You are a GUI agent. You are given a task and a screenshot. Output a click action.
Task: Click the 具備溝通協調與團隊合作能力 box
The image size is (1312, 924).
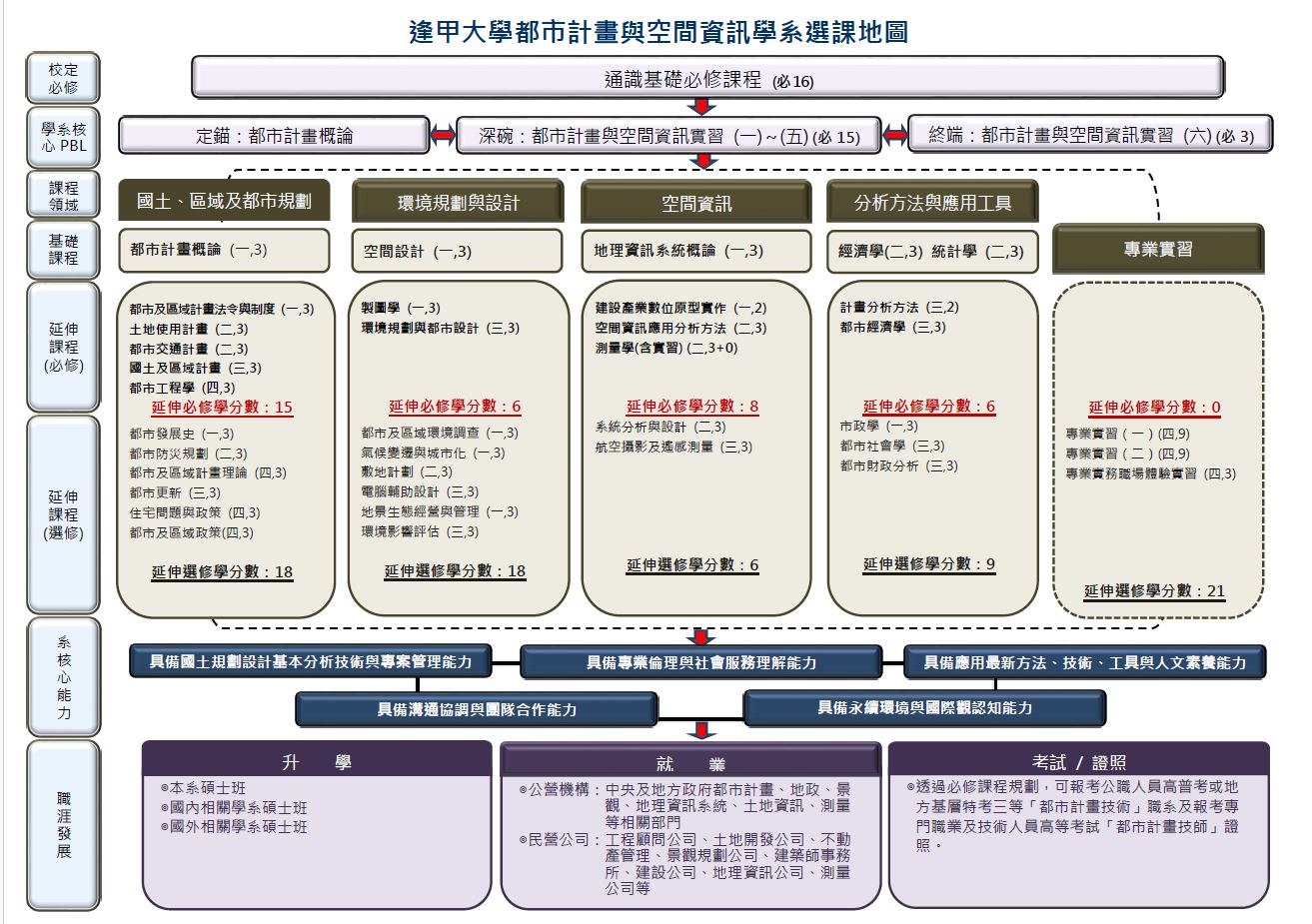(477, 709)
